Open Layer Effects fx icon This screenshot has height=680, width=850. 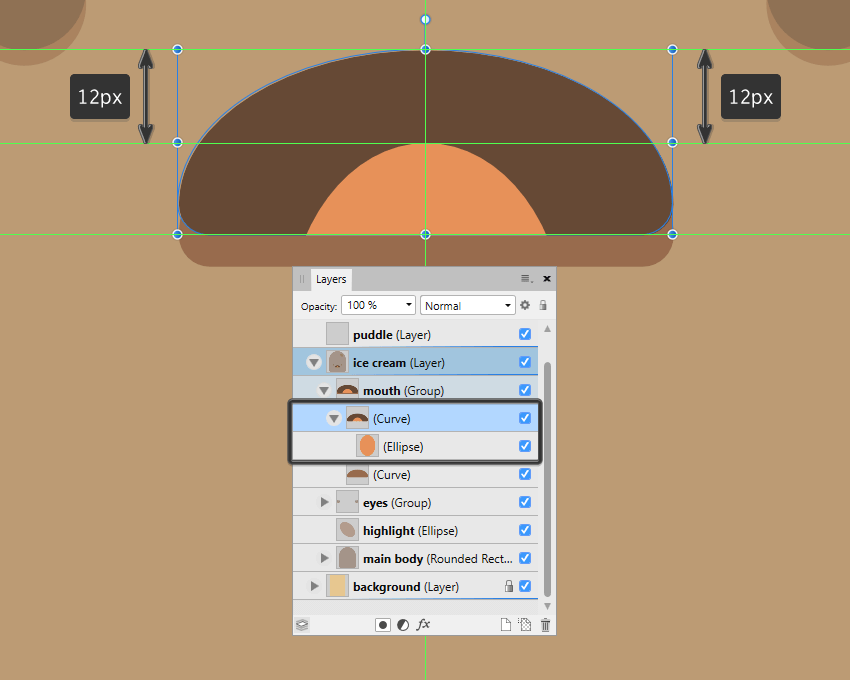click(423, 625)
